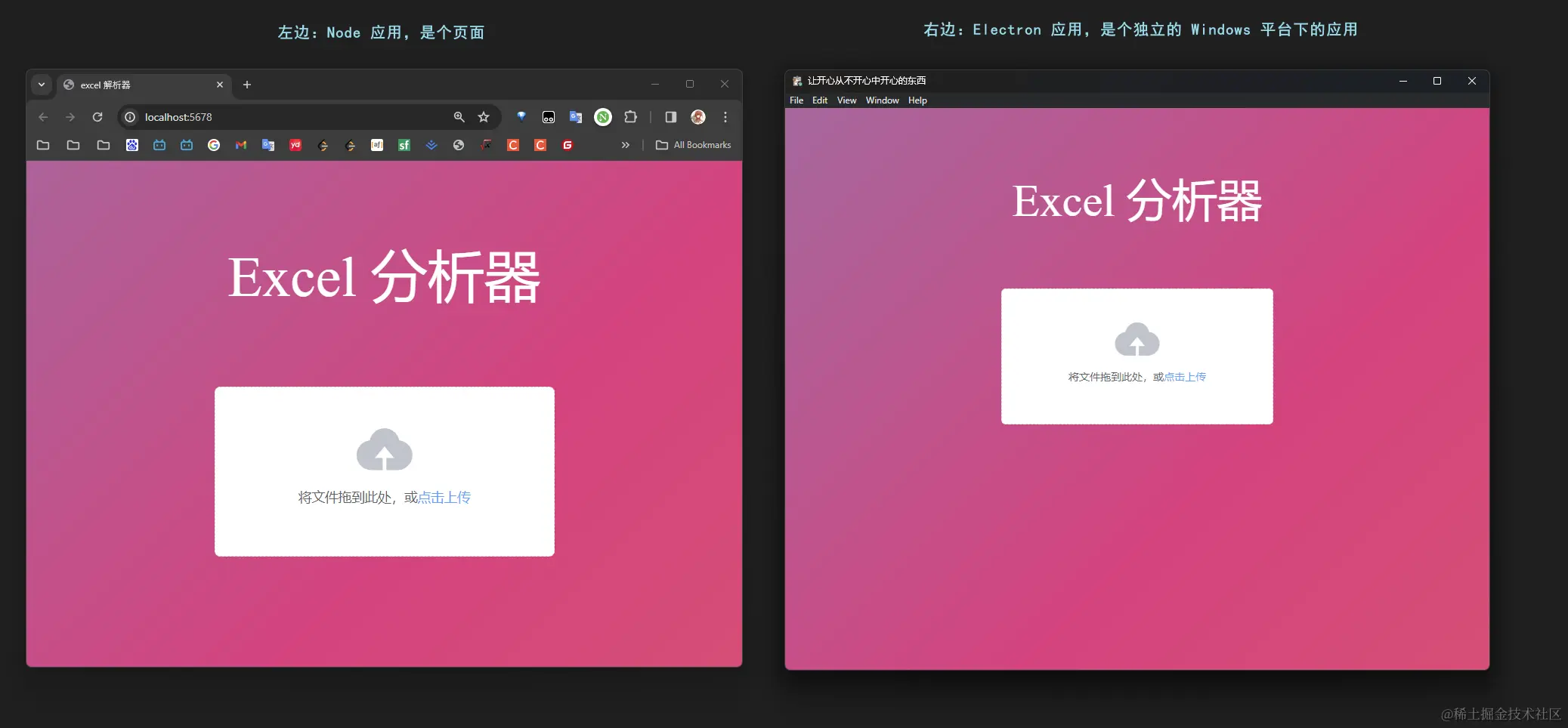The width and height of the screenshot is (1568, 728).
Task: Open the Edit menu in Electron app
Action: pyautogui.click(x=820, y=100)
